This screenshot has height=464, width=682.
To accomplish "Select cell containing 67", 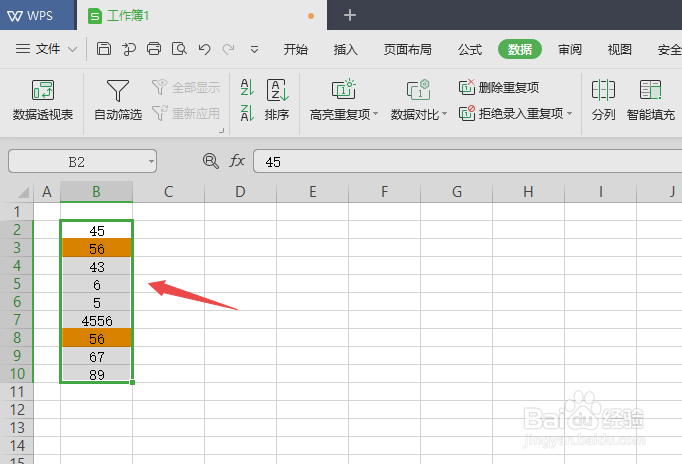I will [97, 356].
